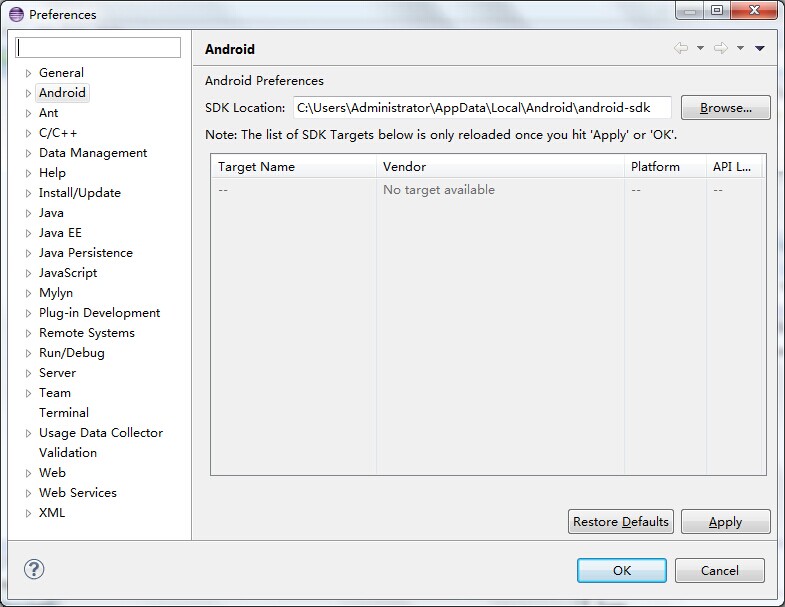Select Plug-in Development category
785x607 pixels.
[x=100, y=313]
